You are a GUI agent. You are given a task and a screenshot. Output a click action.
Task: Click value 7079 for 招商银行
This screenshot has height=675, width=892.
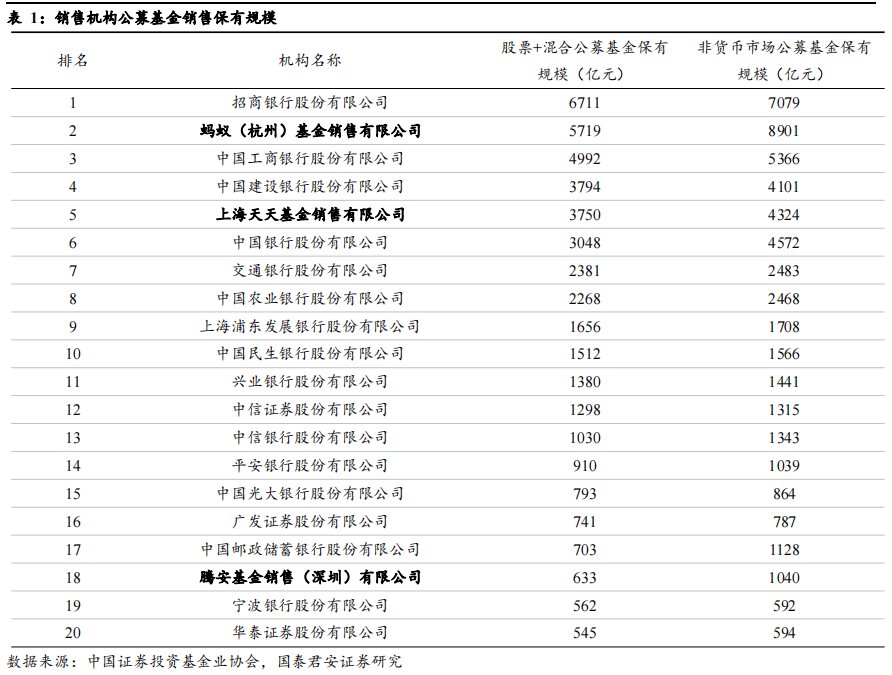click(784, 103)
